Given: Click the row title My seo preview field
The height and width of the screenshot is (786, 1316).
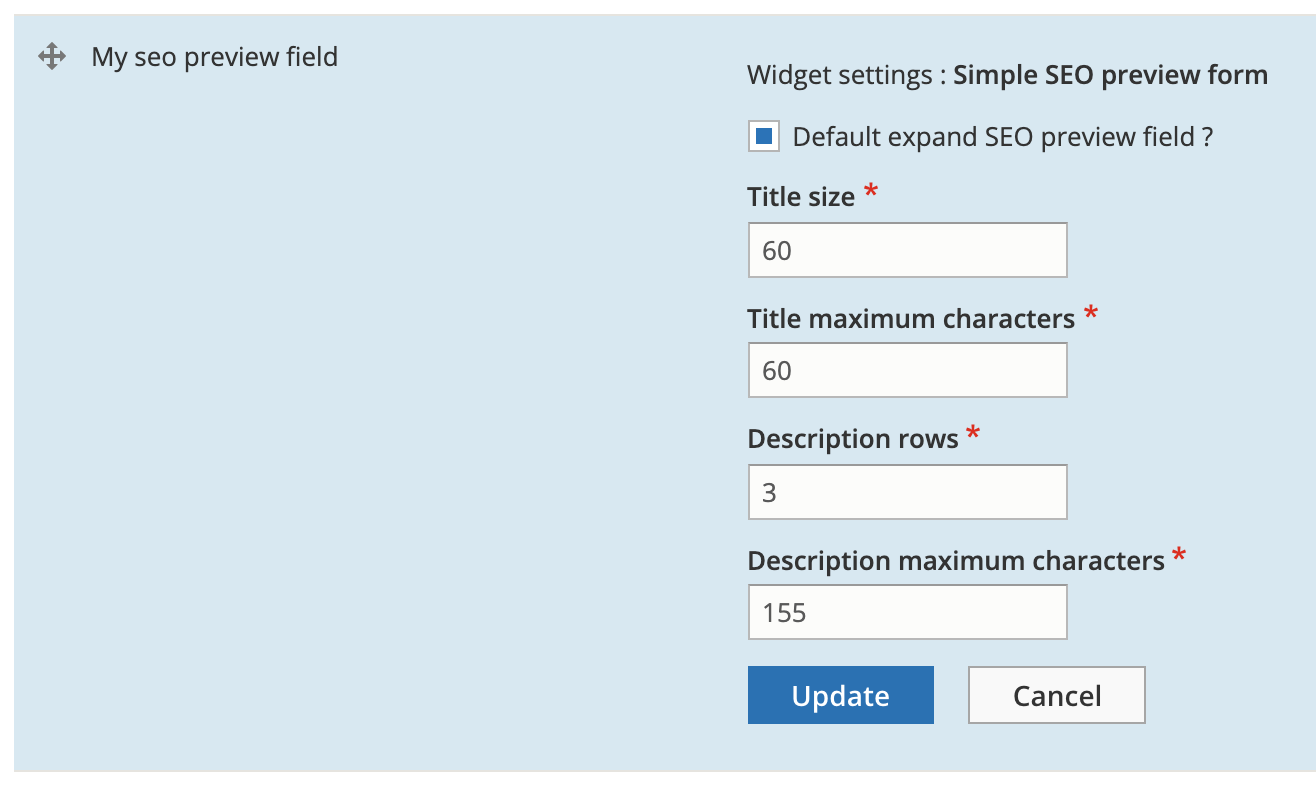Looking at the screenshot, I should (214, 56).
